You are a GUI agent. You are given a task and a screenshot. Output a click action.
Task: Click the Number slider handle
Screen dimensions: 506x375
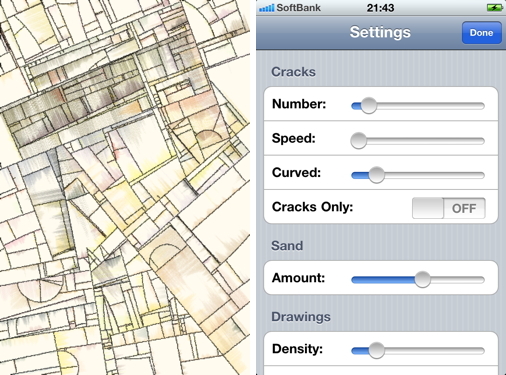click(x=369, y=106)
